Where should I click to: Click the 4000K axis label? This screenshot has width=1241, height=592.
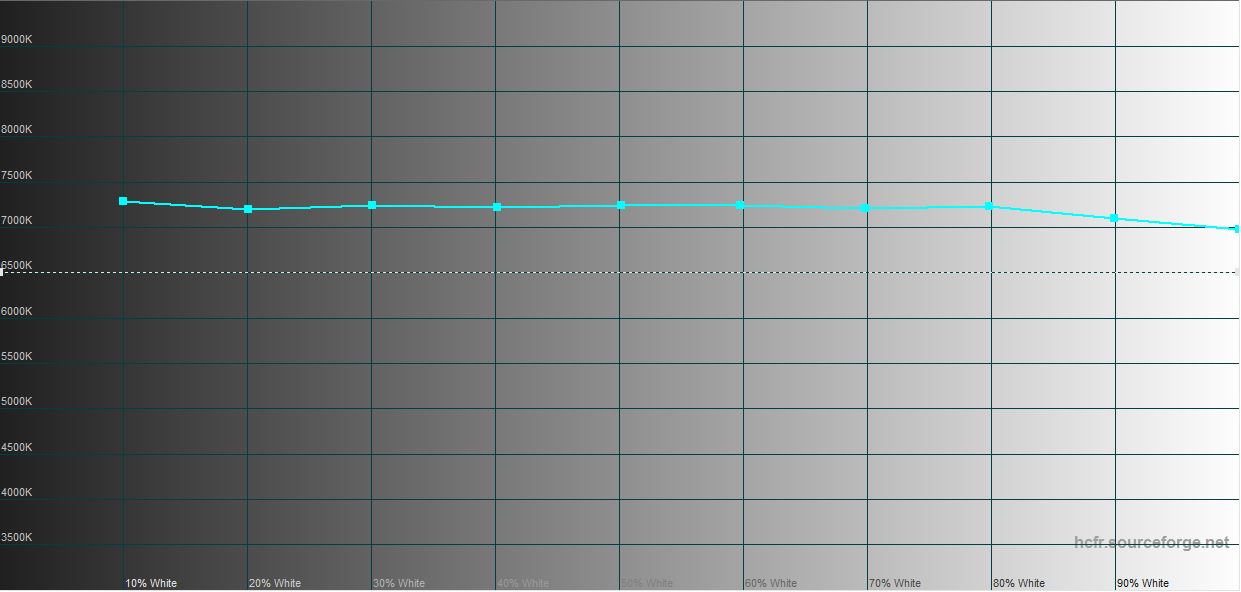(x=17, y=492)
